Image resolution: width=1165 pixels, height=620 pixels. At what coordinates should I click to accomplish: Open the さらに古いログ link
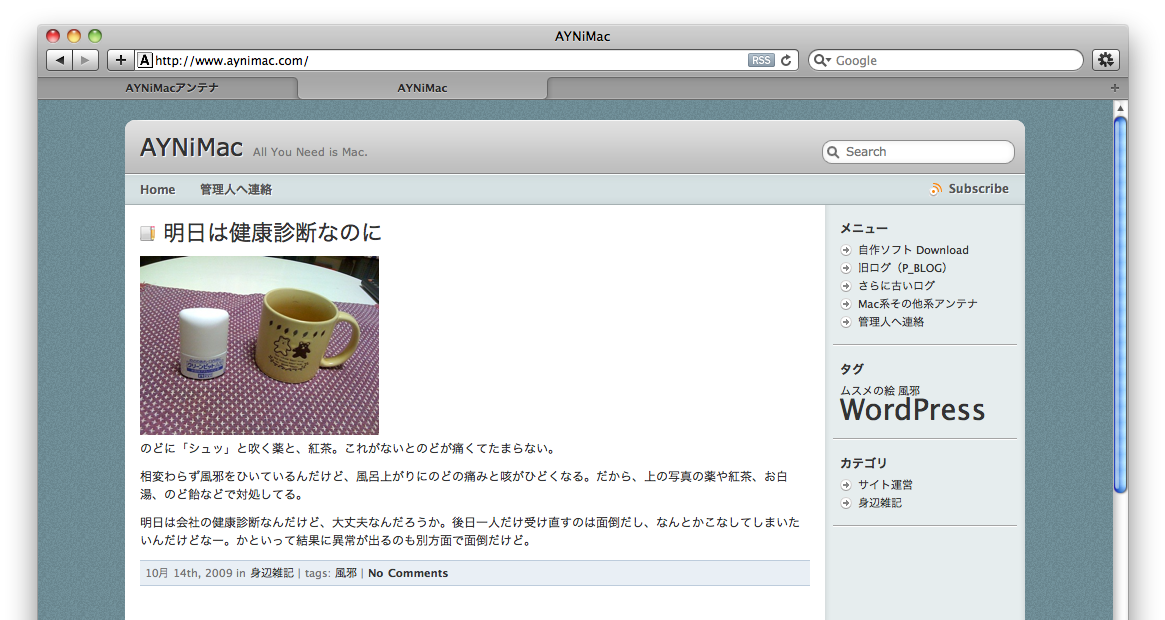click(x=896, y=286)
